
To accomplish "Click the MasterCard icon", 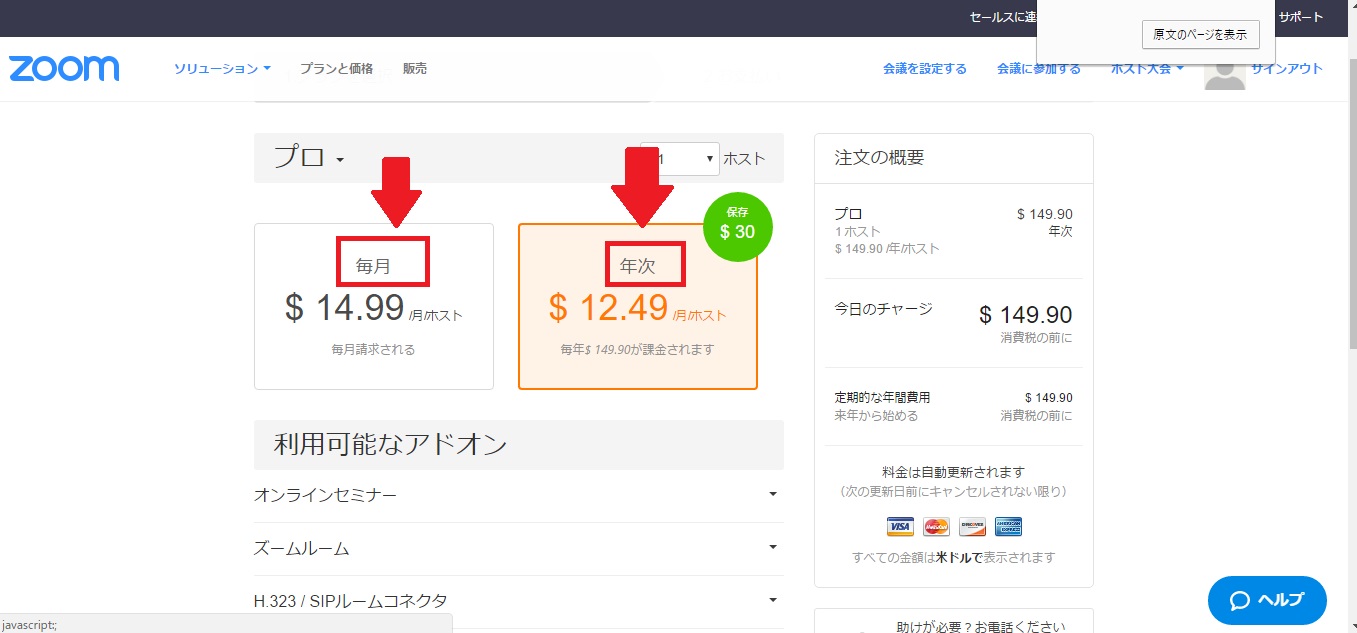I will point(936,526).
